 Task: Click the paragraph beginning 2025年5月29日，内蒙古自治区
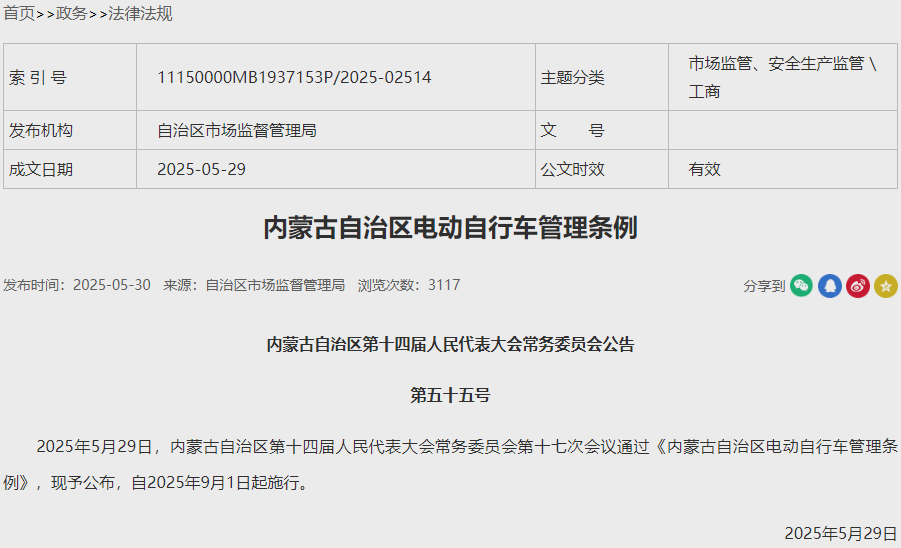coord(450,465)
